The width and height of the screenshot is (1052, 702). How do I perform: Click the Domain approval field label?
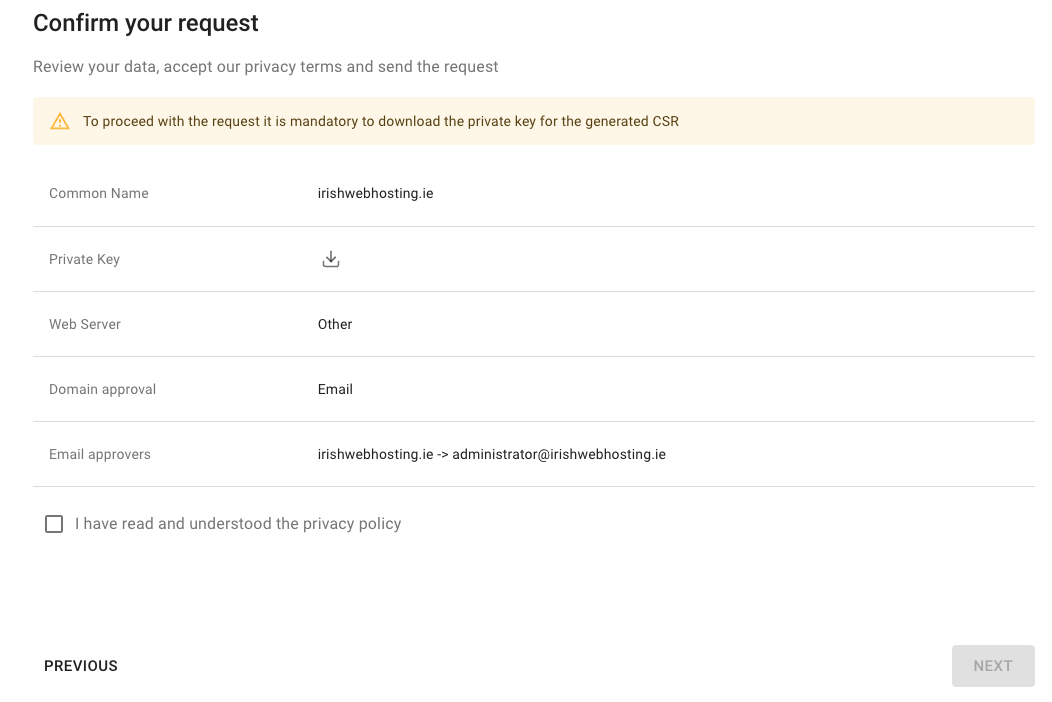(102, 390)
